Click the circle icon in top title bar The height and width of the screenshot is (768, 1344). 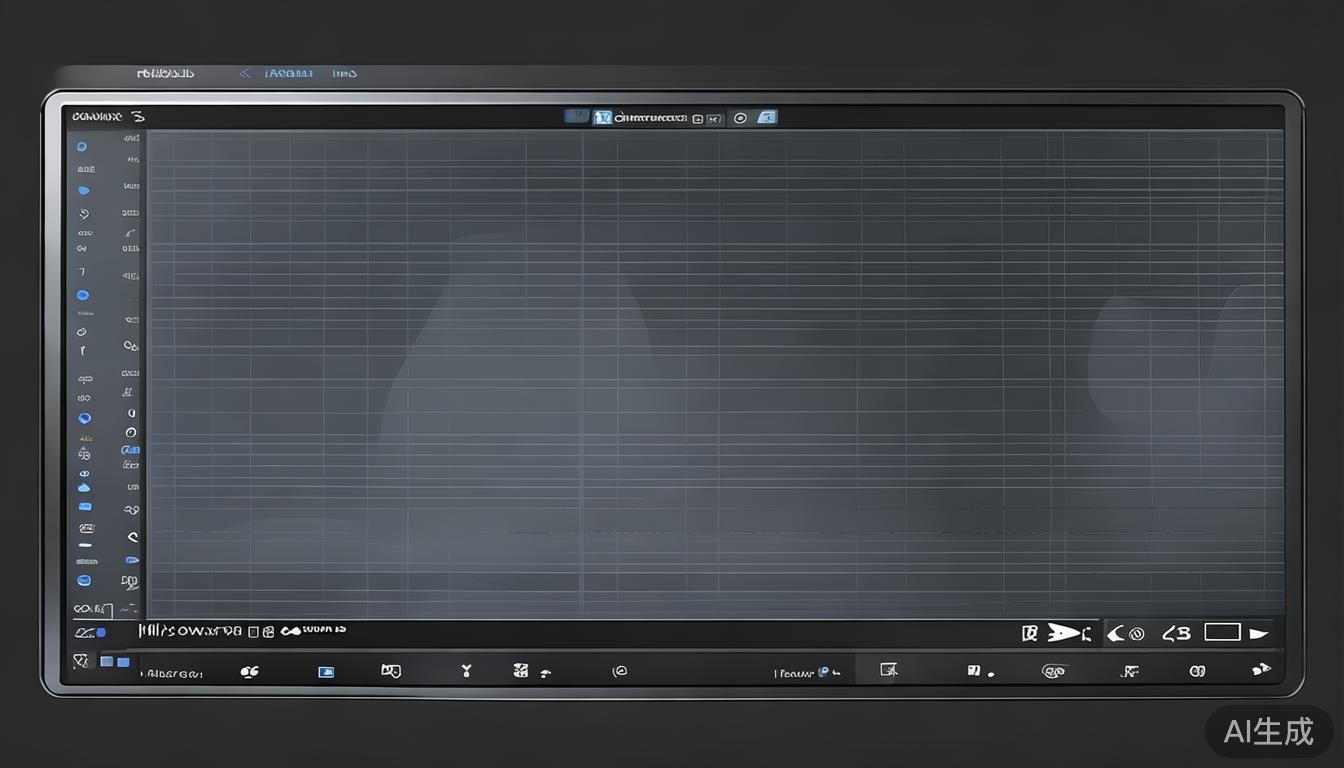click(x=740, y=118)
